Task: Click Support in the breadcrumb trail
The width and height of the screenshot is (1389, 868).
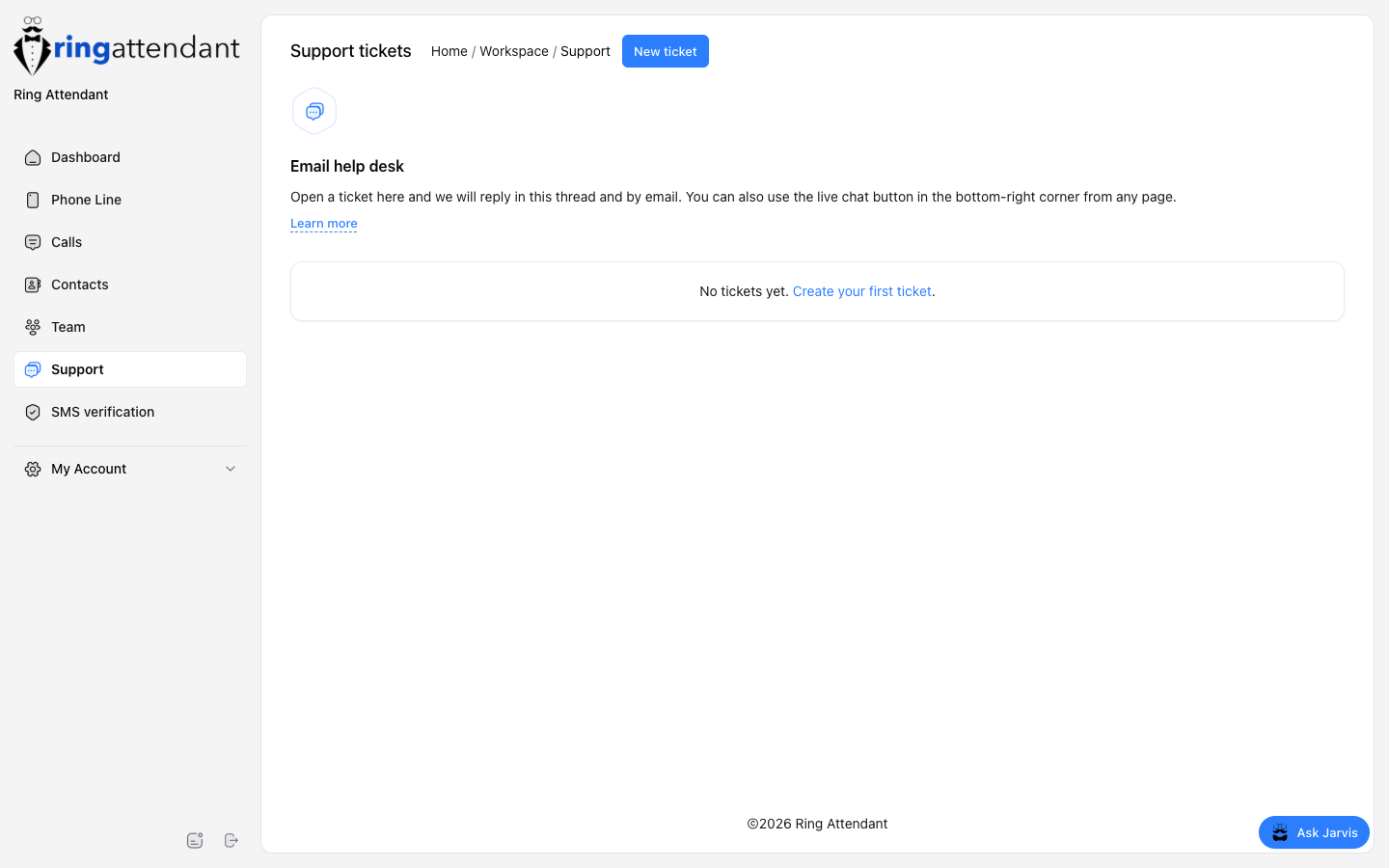Action: (586, 51)
